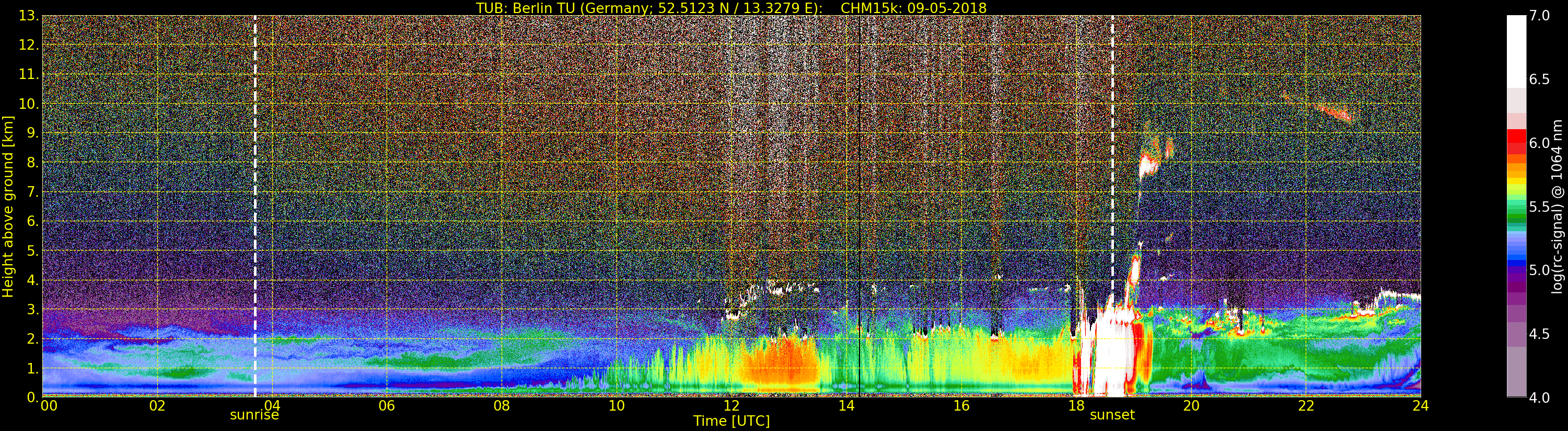Click the 'Height above ground [km]' axis label

[x=8, y=207]
